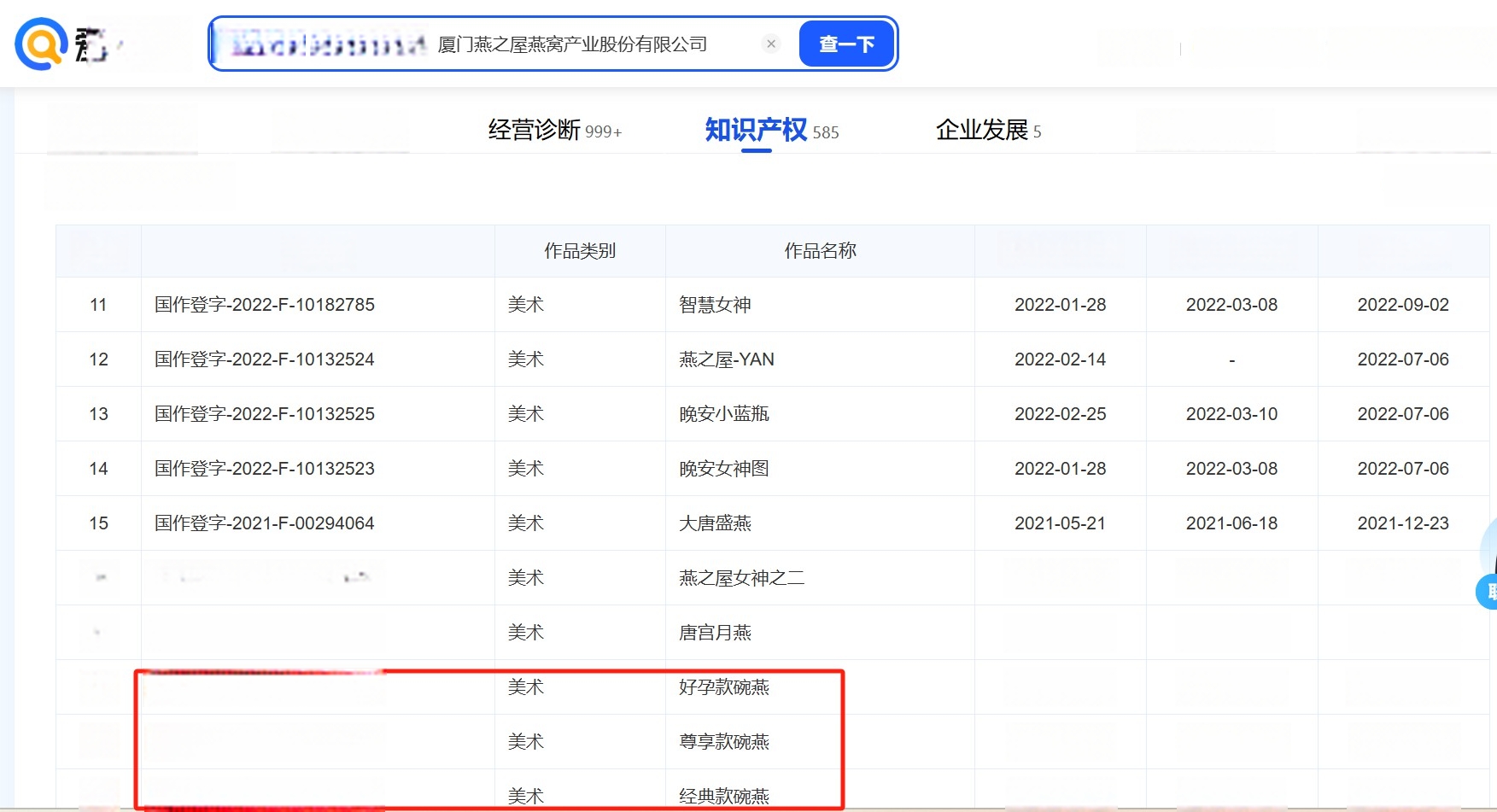Click 美术 category in 唐宫月燕 row
Screen dimensions: 1497x812
526,633
